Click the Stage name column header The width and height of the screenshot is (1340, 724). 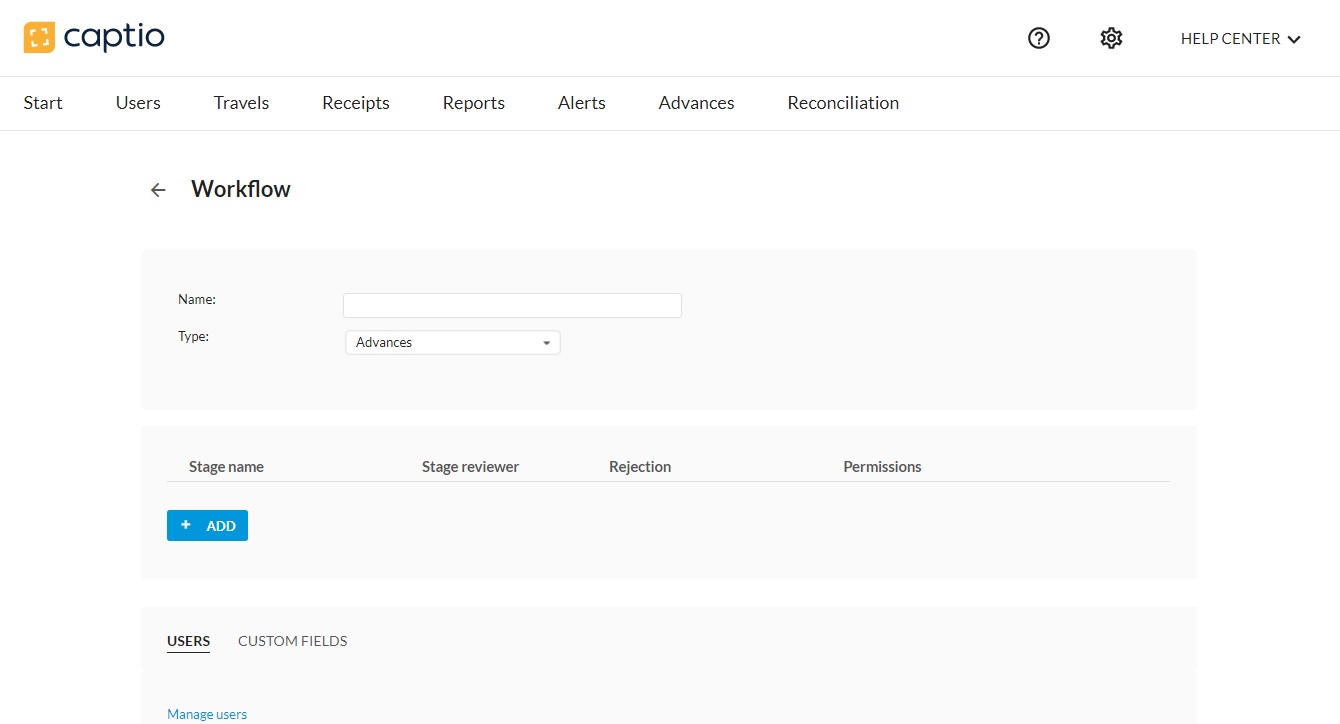[x=226, y=467]
